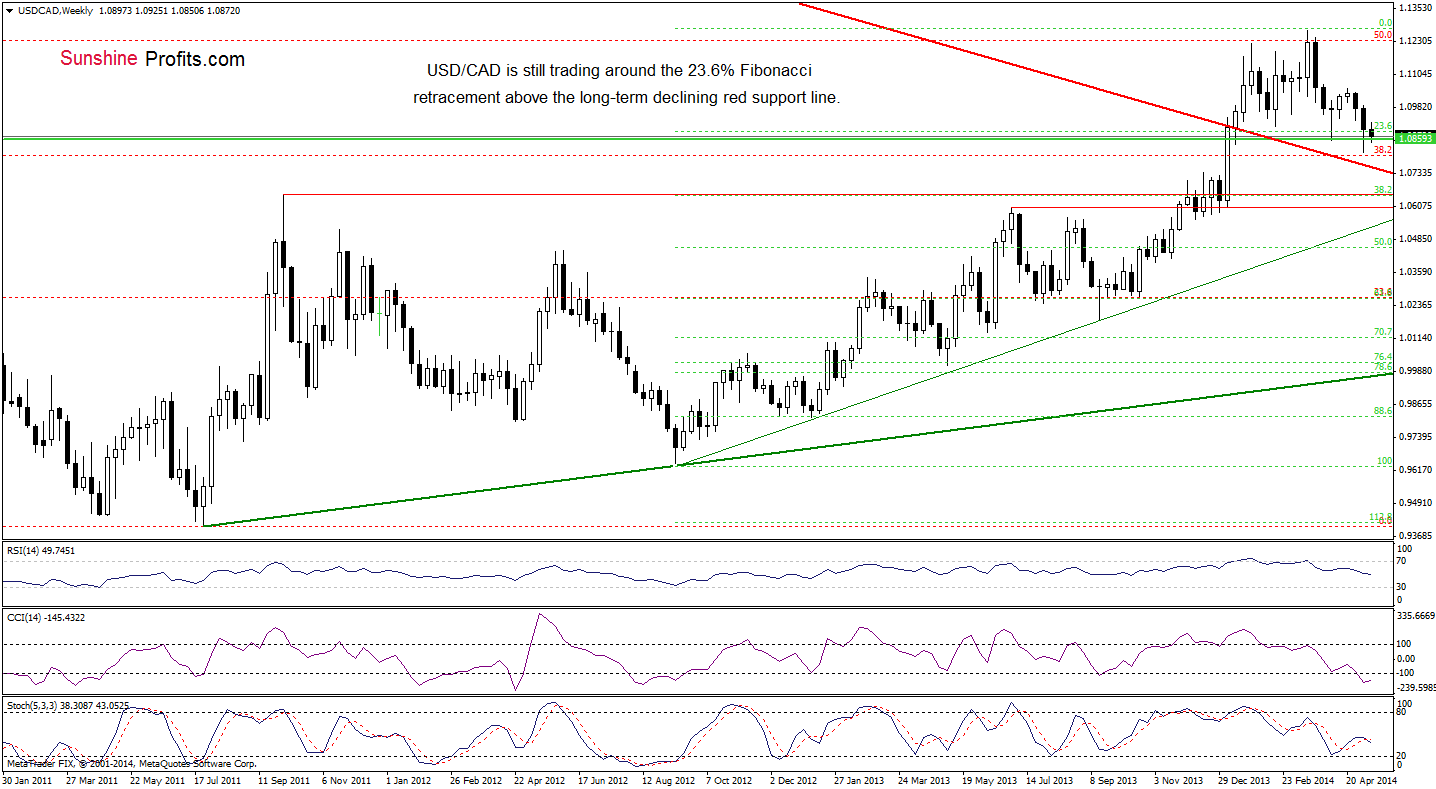Click the 0.99880 price axis label
This screenshot has height=789, width=1436.
[x=1415, y=371]
